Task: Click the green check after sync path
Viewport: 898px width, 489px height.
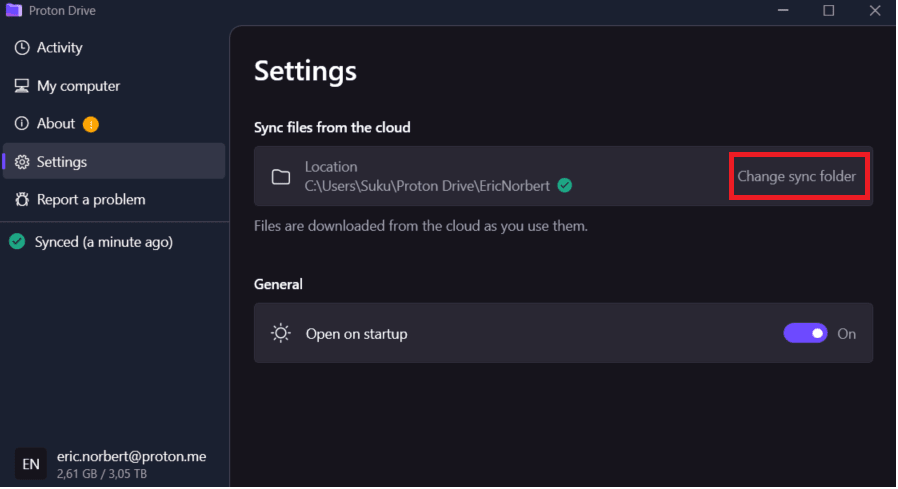Action: pyautogui.click(x=565, y=186)
